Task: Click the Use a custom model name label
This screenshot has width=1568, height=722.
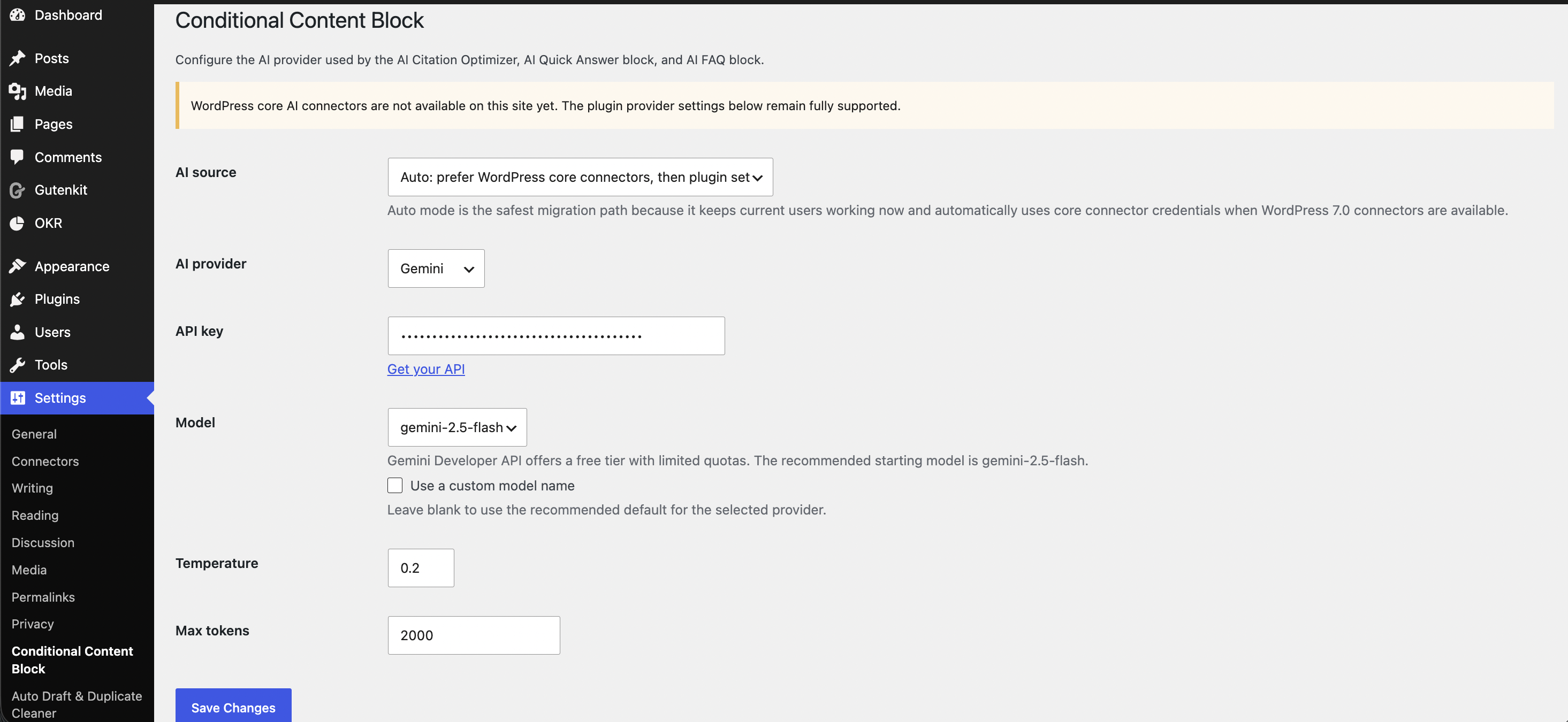Action: click(492, 486)
